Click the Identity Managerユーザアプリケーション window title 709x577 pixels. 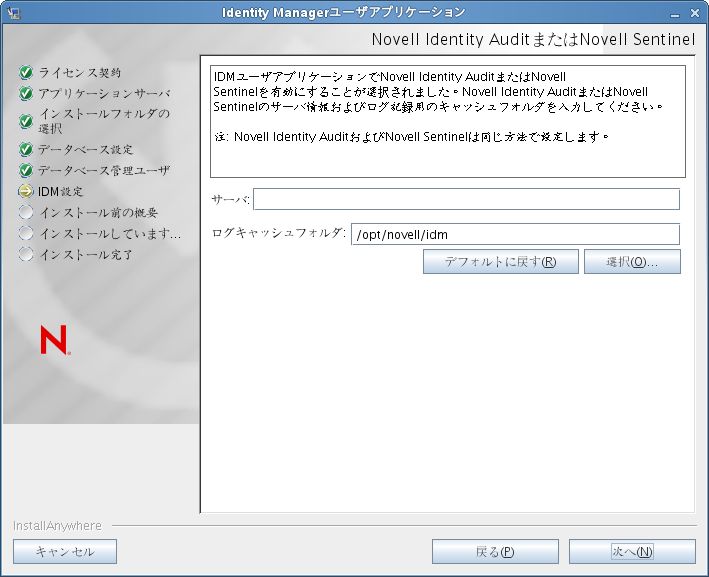coord(343,13)
